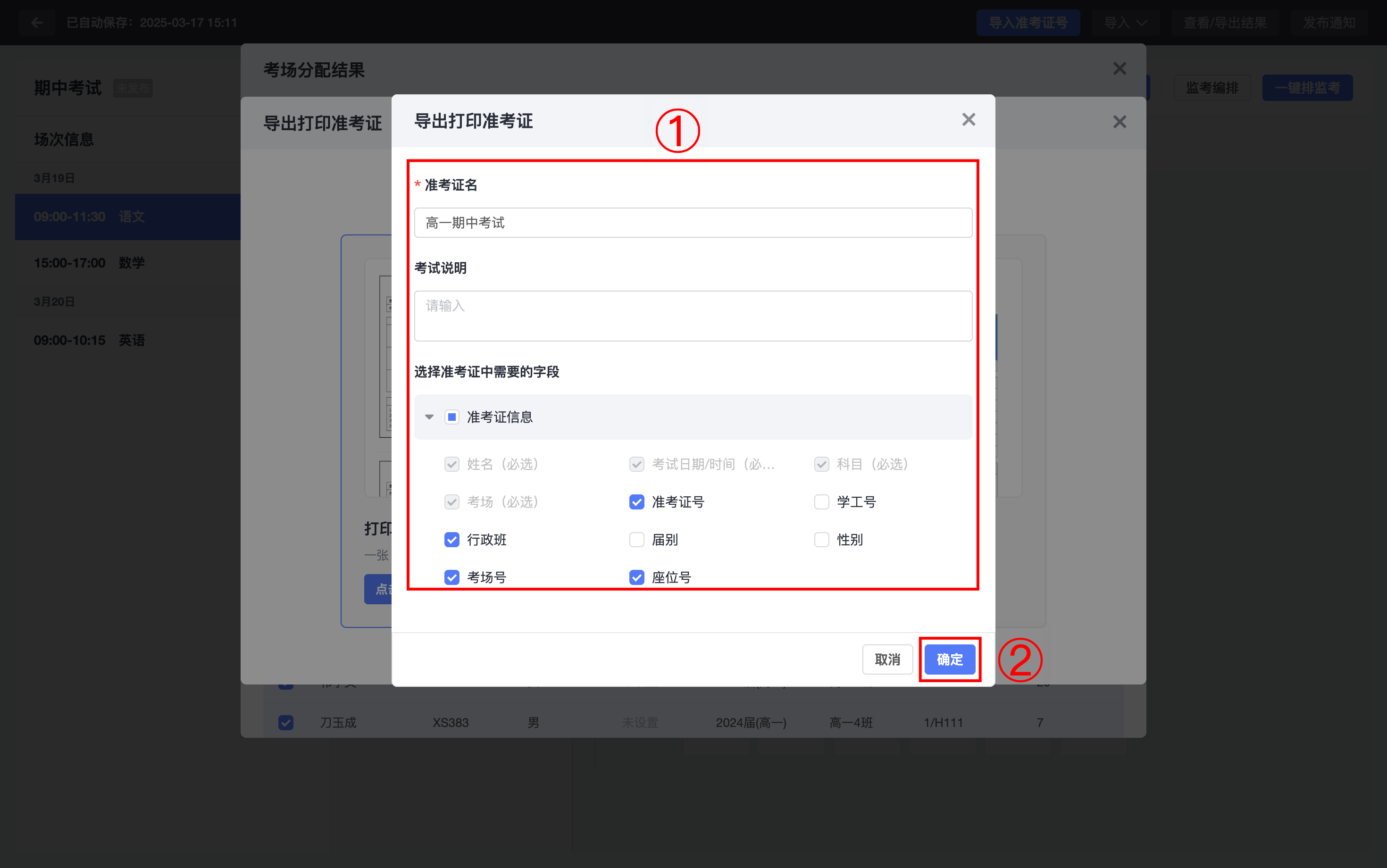The height and width of the screenshot is (868, 1387).
Task: Focus the 考试说明 text area
Action: coord(693,316)
